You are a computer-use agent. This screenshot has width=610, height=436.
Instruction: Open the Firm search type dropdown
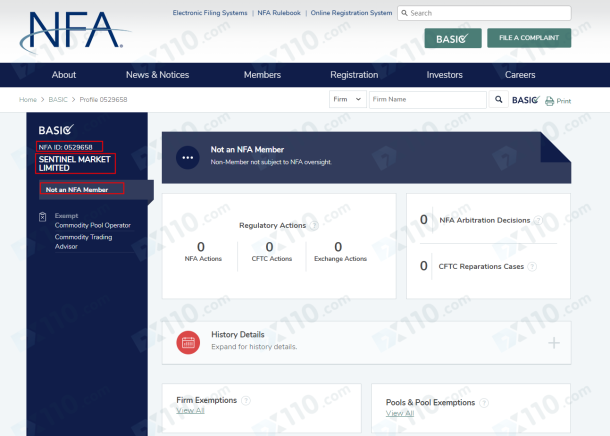347,99
